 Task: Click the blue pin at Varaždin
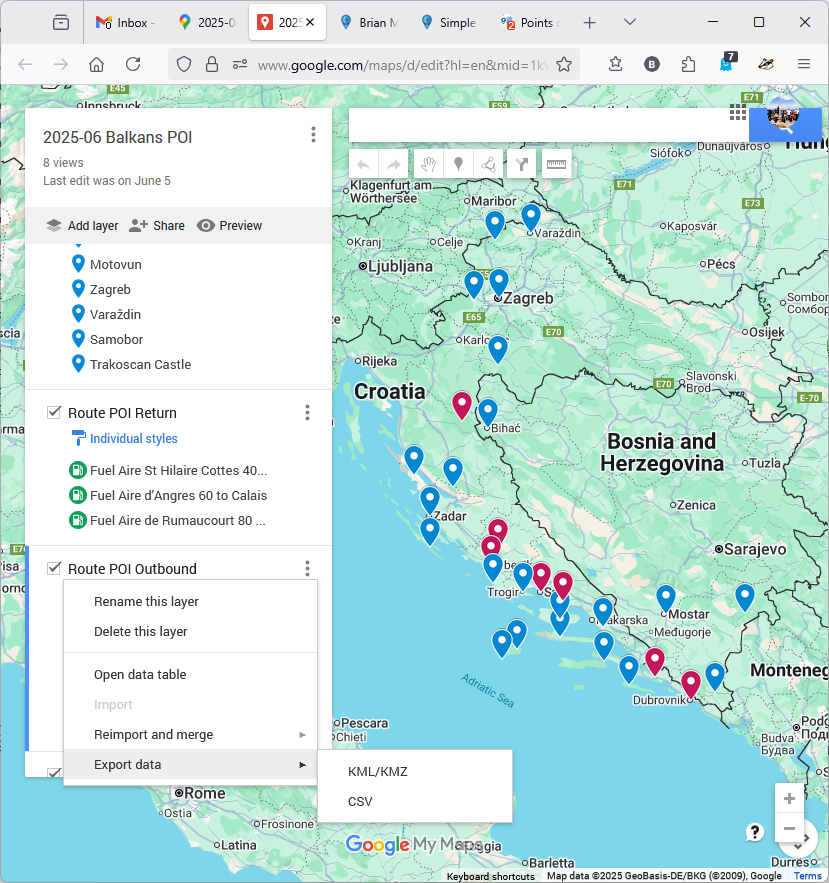click(x=531, y=217)
